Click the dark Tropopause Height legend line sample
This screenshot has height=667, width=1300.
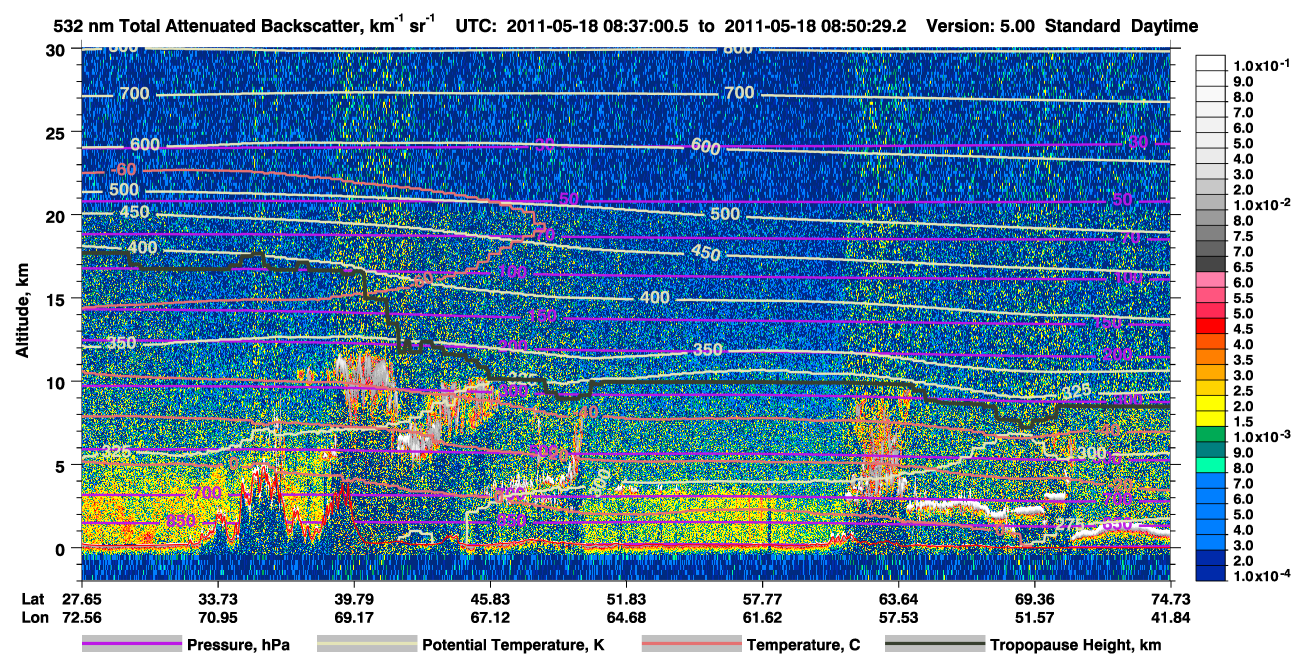tap(934, 645)
